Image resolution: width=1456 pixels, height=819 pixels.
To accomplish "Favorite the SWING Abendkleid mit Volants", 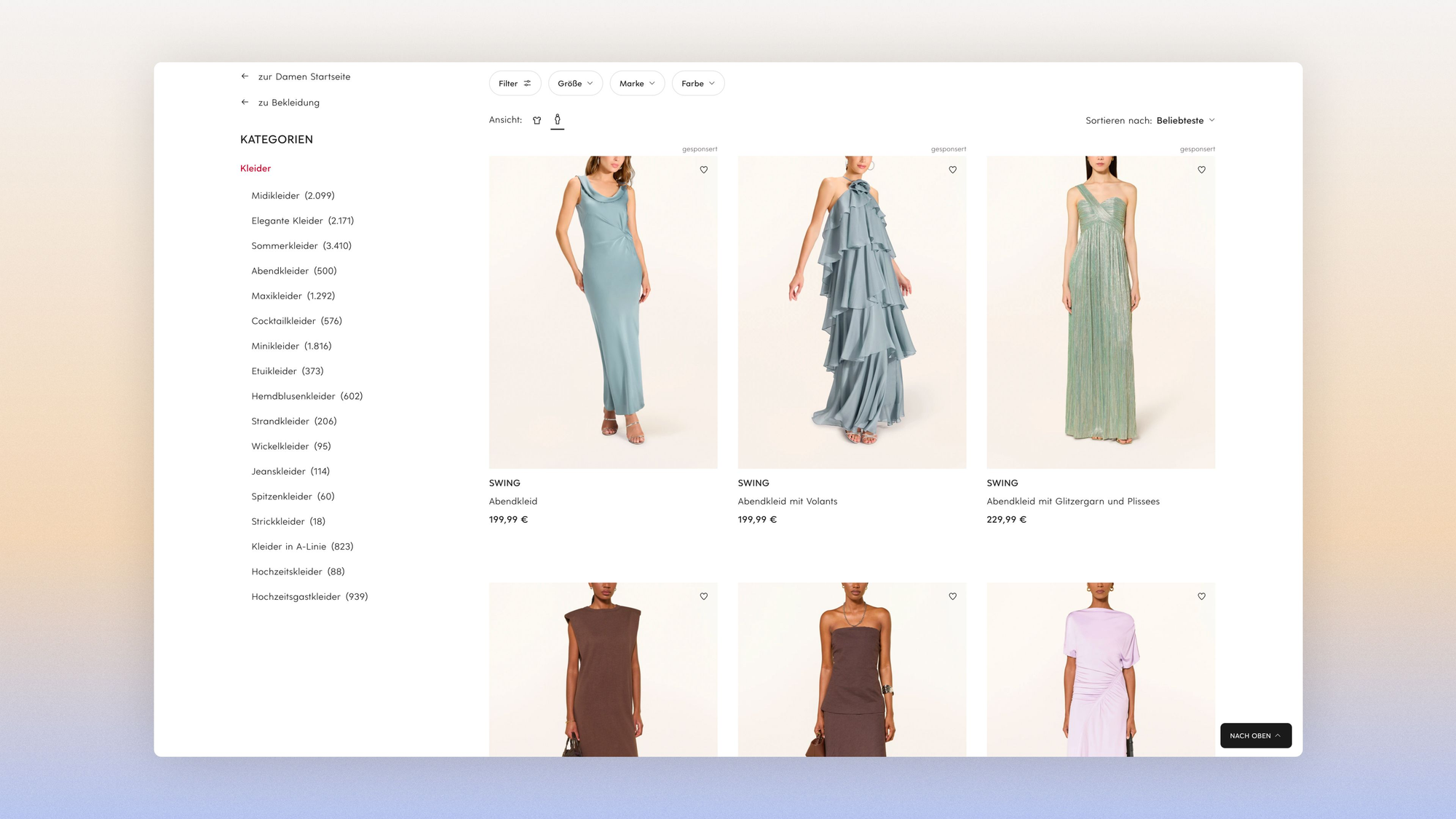I will [x=952, y=170].
